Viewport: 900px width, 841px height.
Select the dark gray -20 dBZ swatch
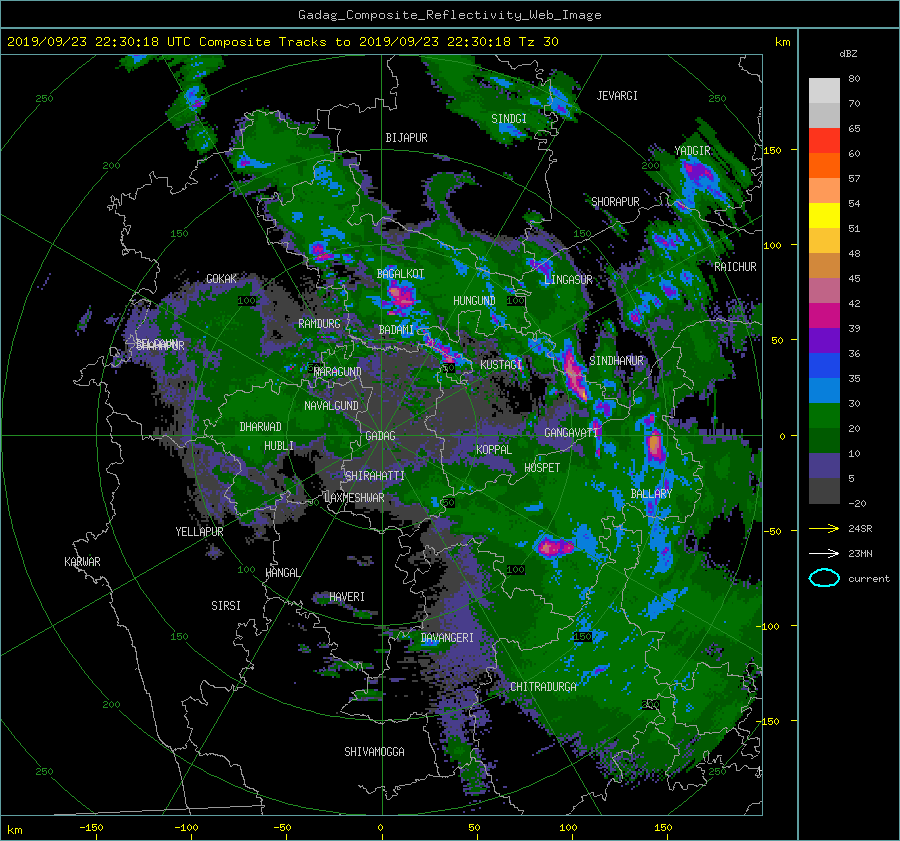pyautogui.click(x=824, y=491)
